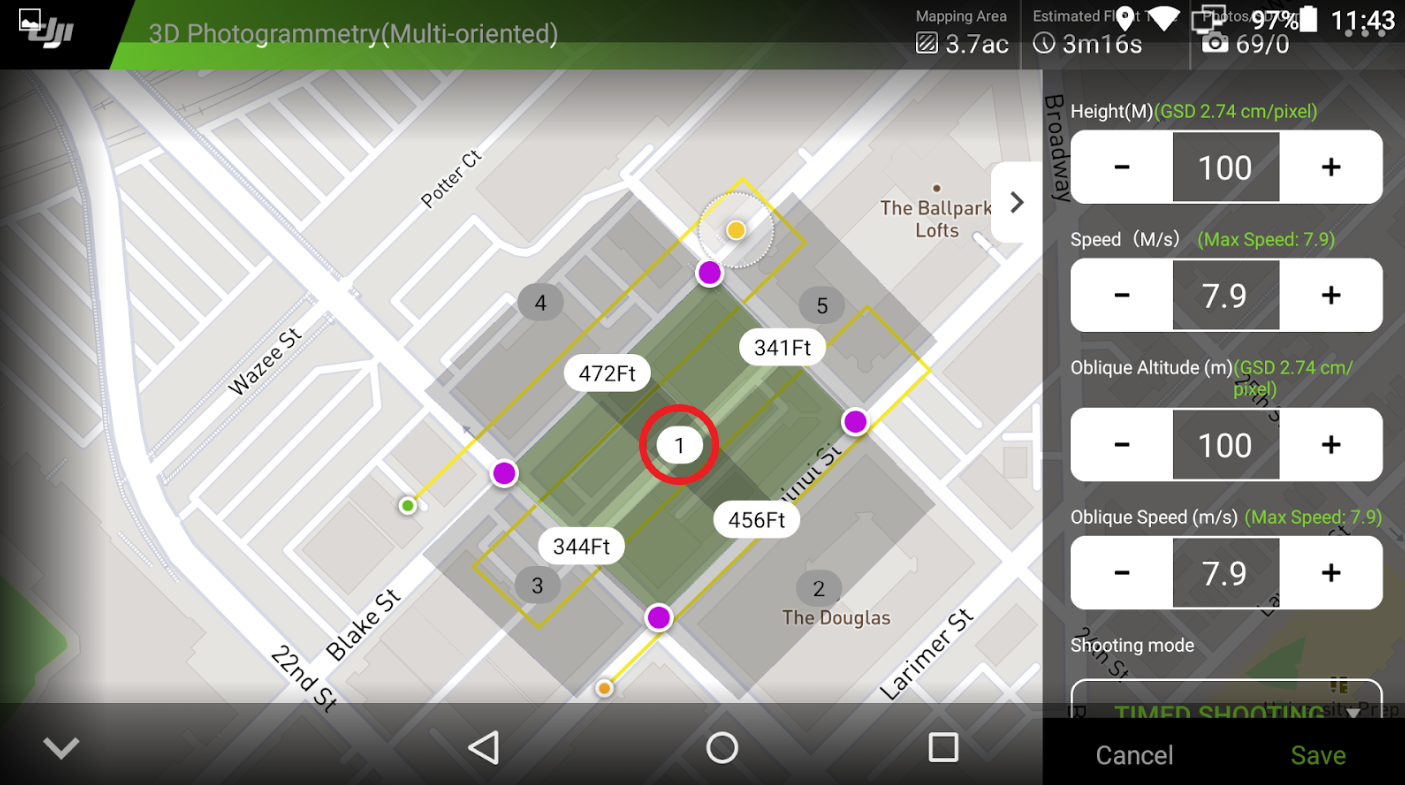Tap the Mapping Area 3.7ac readout
This screenshot has width=1405, height=785.
[962, 33]
